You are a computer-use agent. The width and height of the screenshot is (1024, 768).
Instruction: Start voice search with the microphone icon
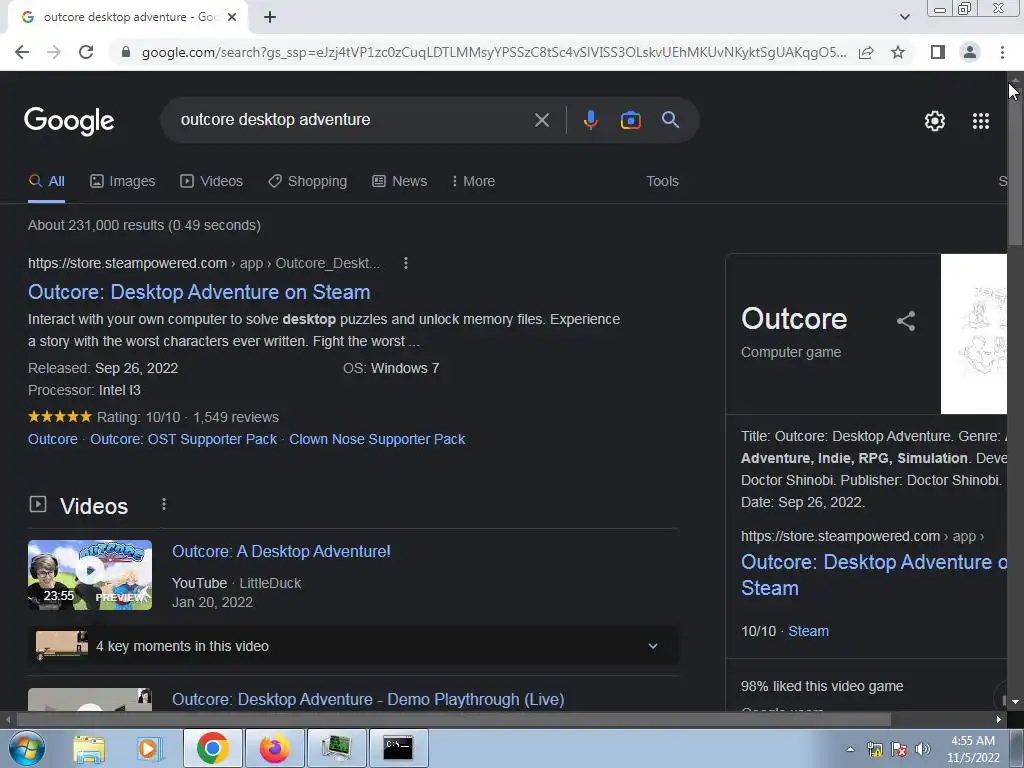point(590,120)
